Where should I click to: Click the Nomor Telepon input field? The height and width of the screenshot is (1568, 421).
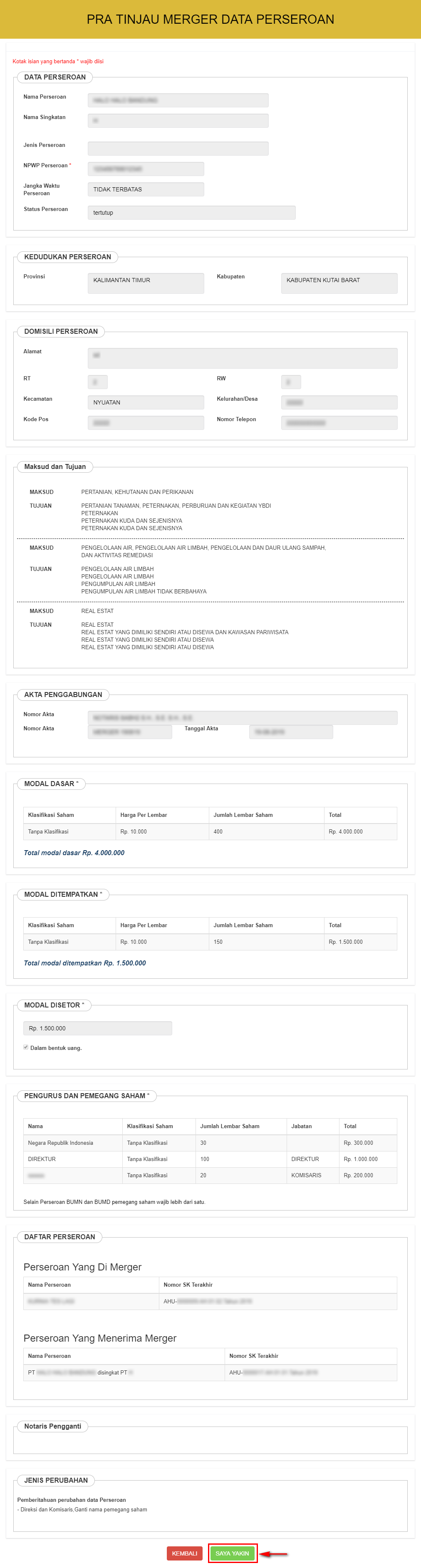coord(339,422)
